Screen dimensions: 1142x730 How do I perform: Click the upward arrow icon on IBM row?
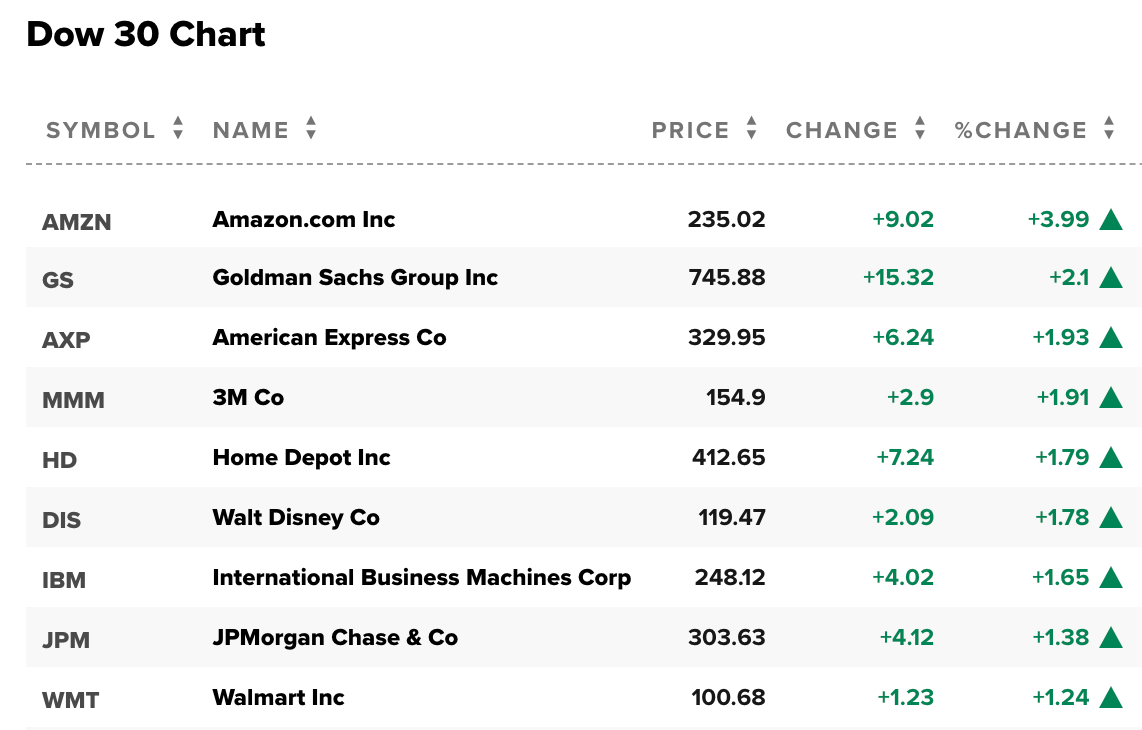coord(1112,578)
